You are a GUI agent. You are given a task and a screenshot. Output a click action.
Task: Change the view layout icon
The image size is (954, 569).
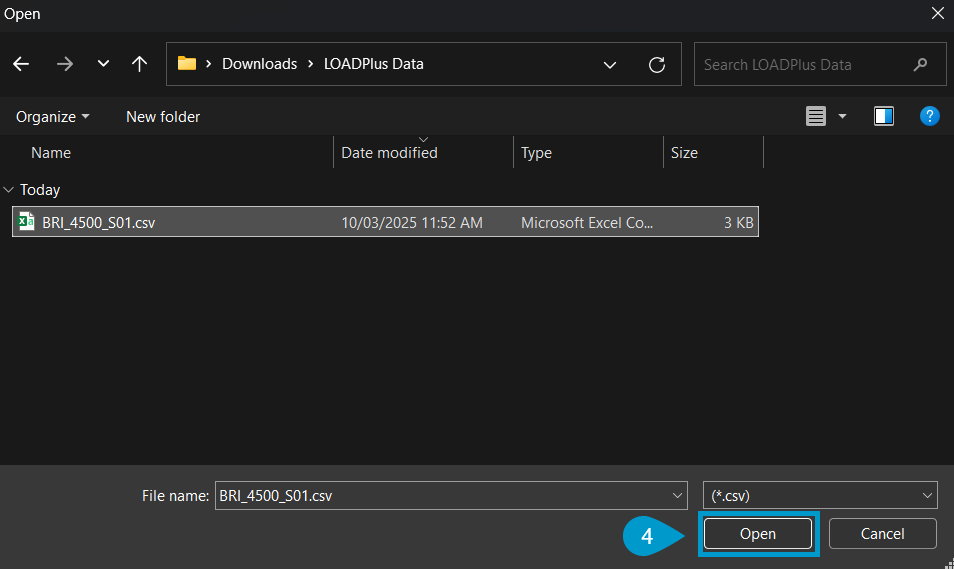click(816, 116)
